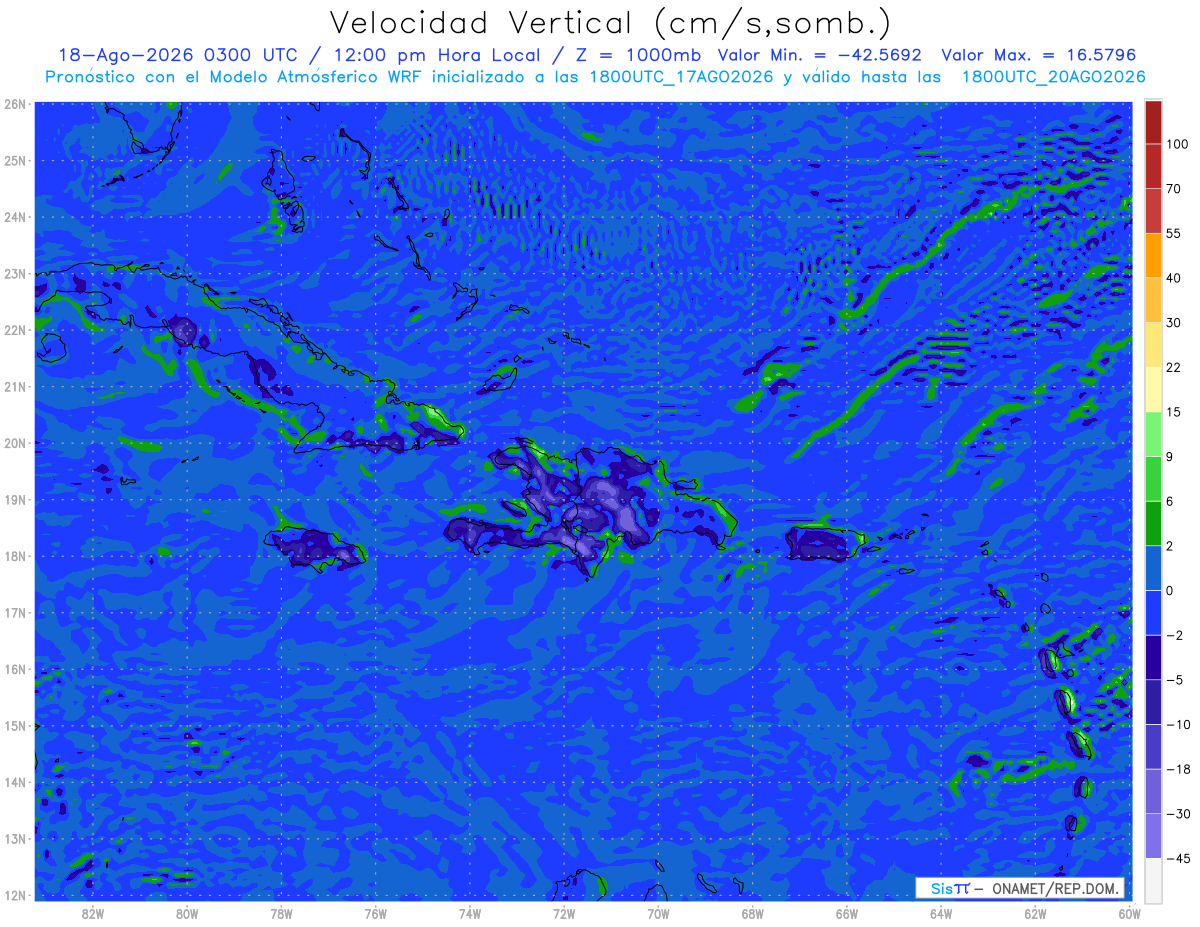The height and width of the screenshot is (927, 1200).
Task: Click the "60W" longitude label
Action: coord(1129,913)
